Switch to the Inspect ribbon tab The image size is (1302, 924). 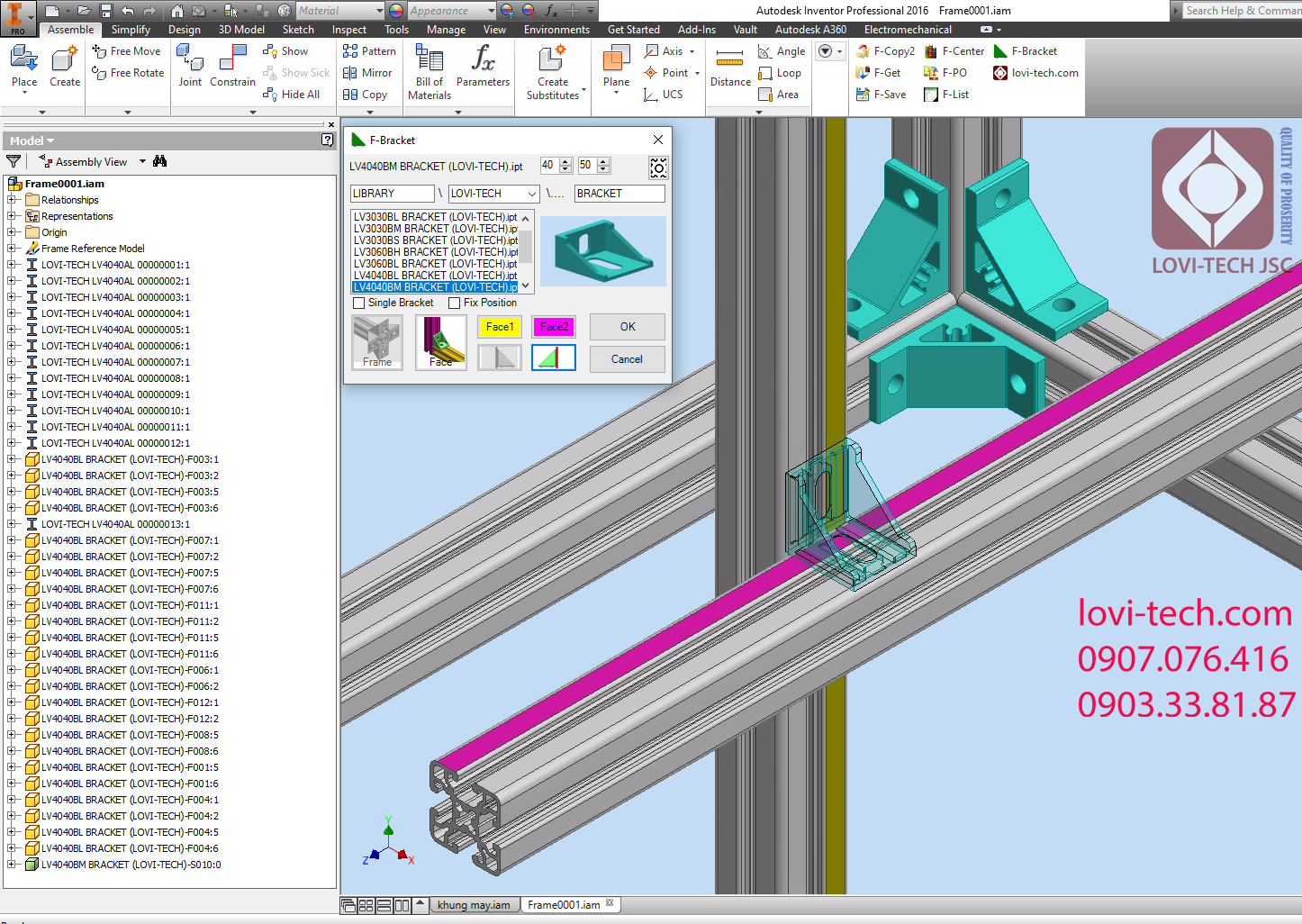pos(349,30)
